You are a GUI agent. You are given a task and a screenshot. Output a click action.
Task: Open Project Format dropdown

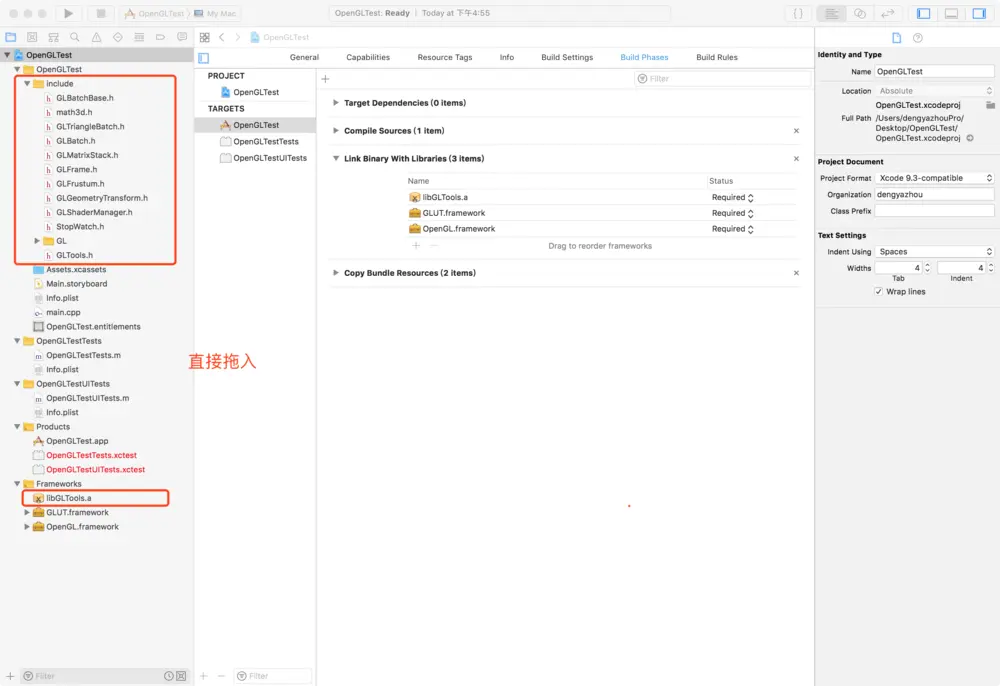tap(934, 178)
